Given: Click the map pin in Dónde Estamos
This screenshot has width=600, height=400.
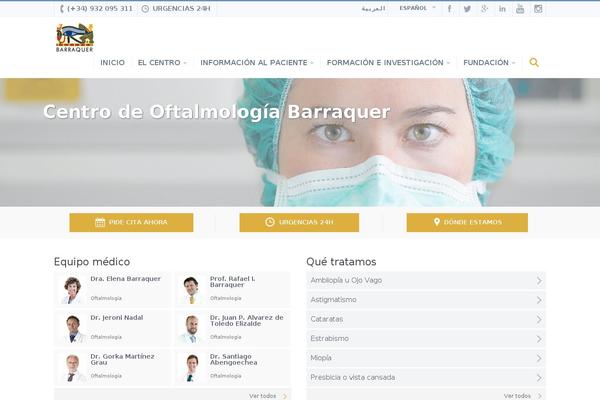Looking at the screenshot, I should pyautogui.click(x=437, y=222).
